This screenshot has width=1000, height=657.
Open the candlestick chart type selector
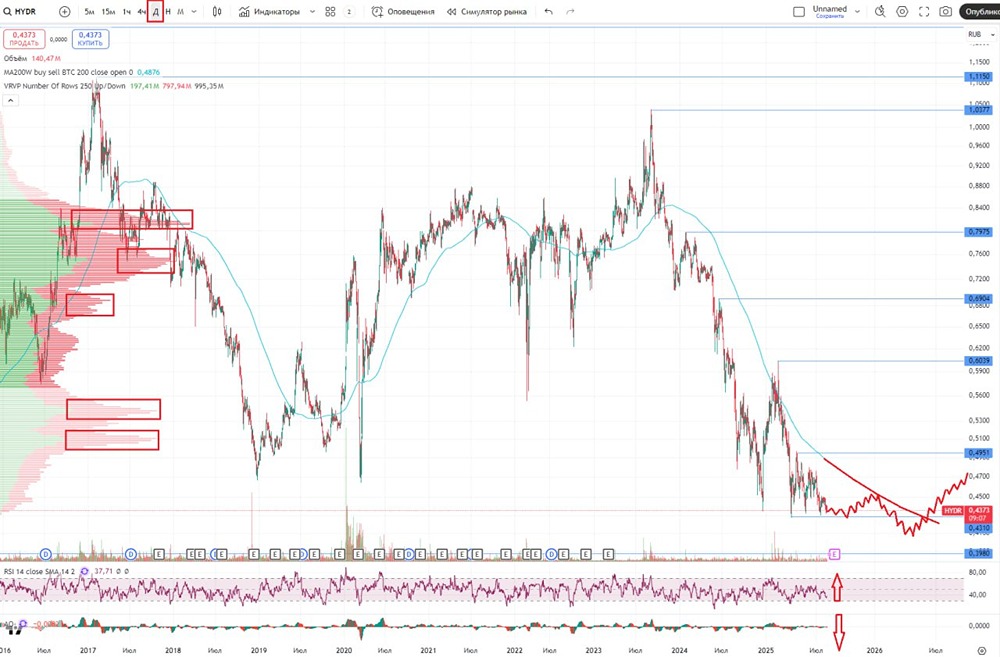[x=217, y=11]
